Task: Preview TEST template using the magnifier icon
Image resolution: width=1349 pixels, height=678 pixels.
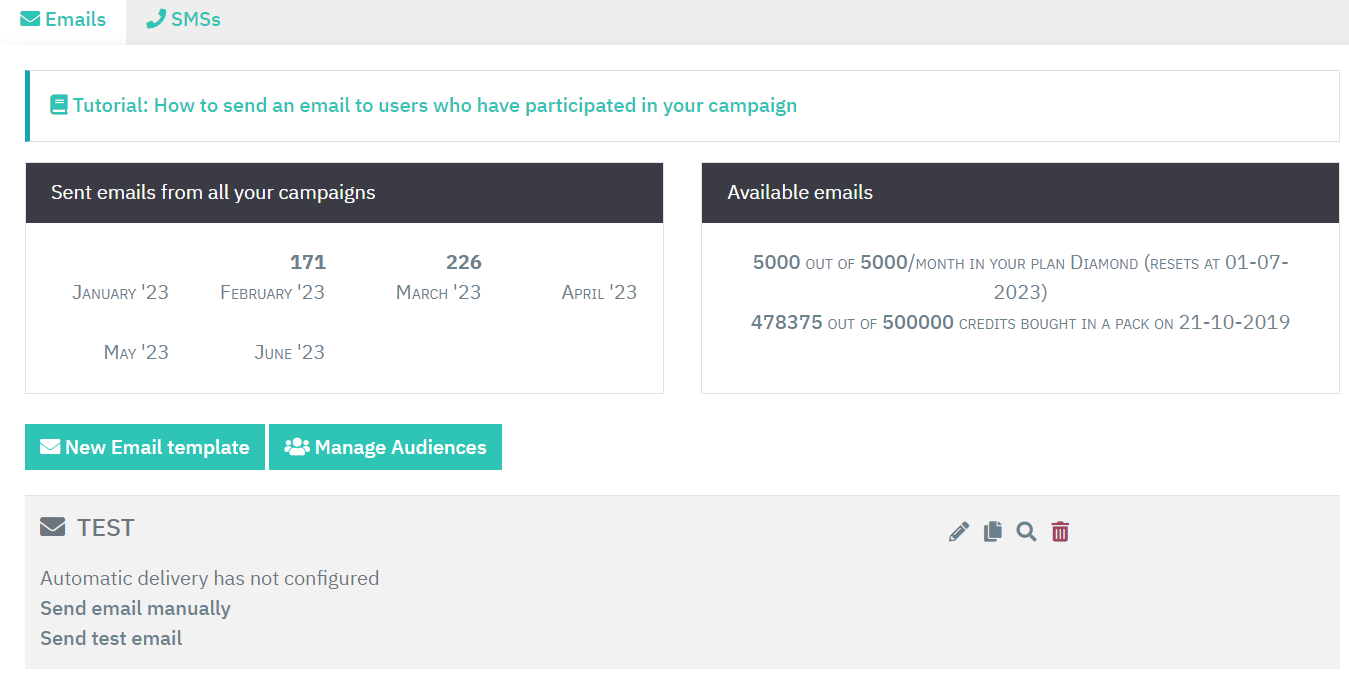Action: point(1026,532)
